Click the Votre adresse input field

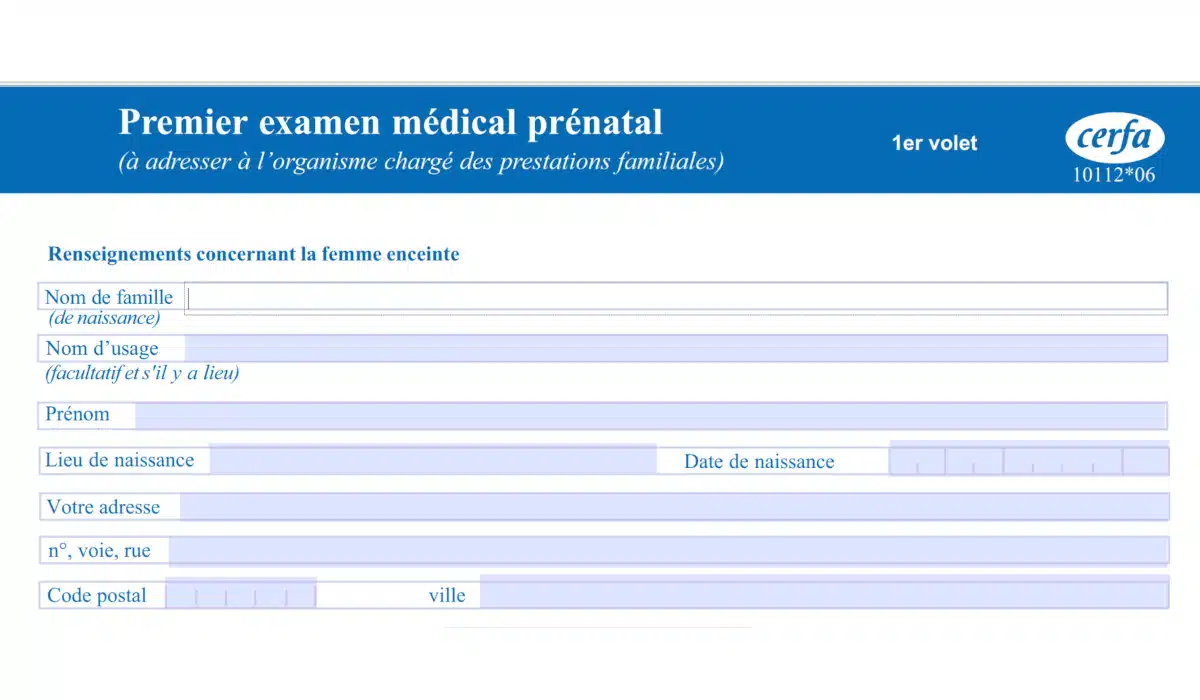[673, 507]
